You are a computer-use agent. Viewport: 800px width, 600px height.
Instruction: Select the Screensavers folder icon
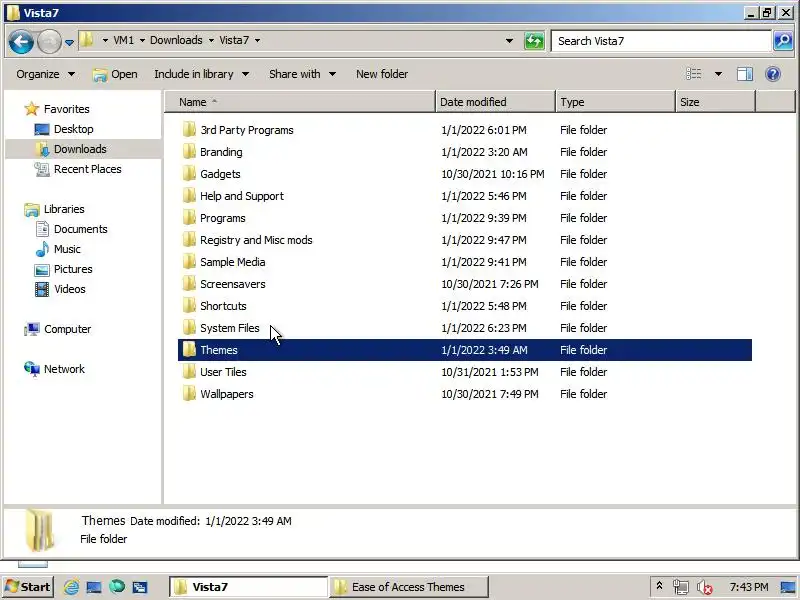189,283
